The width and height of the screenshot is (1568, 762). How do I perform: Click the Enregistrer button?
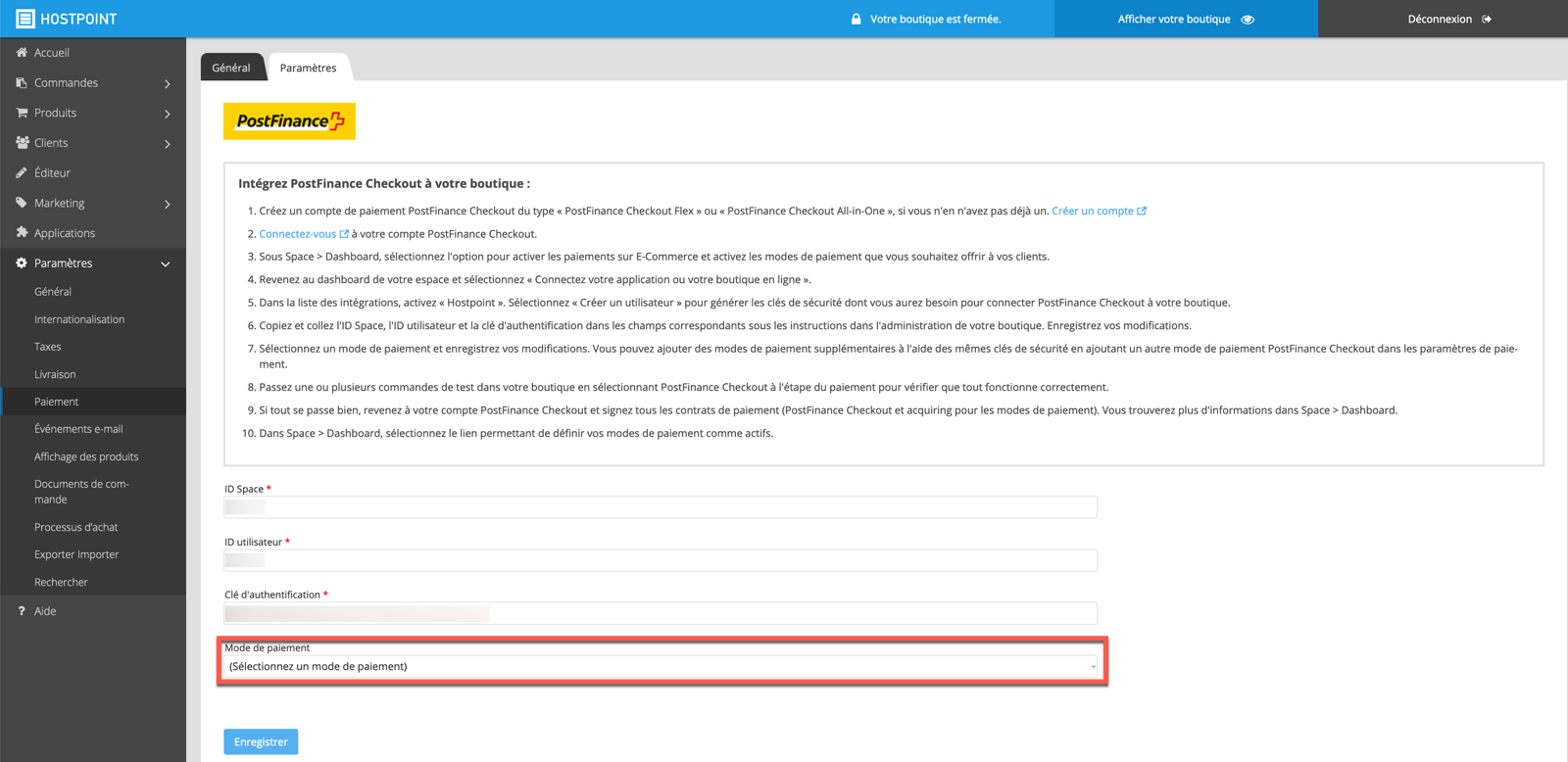point(261,742)
